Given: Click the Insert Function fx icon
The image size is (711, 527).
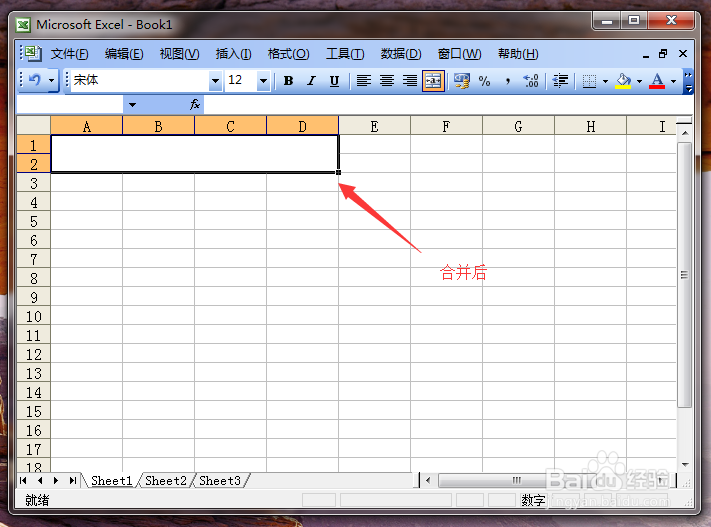Looking at the screenshot, I should pos(195,105).
